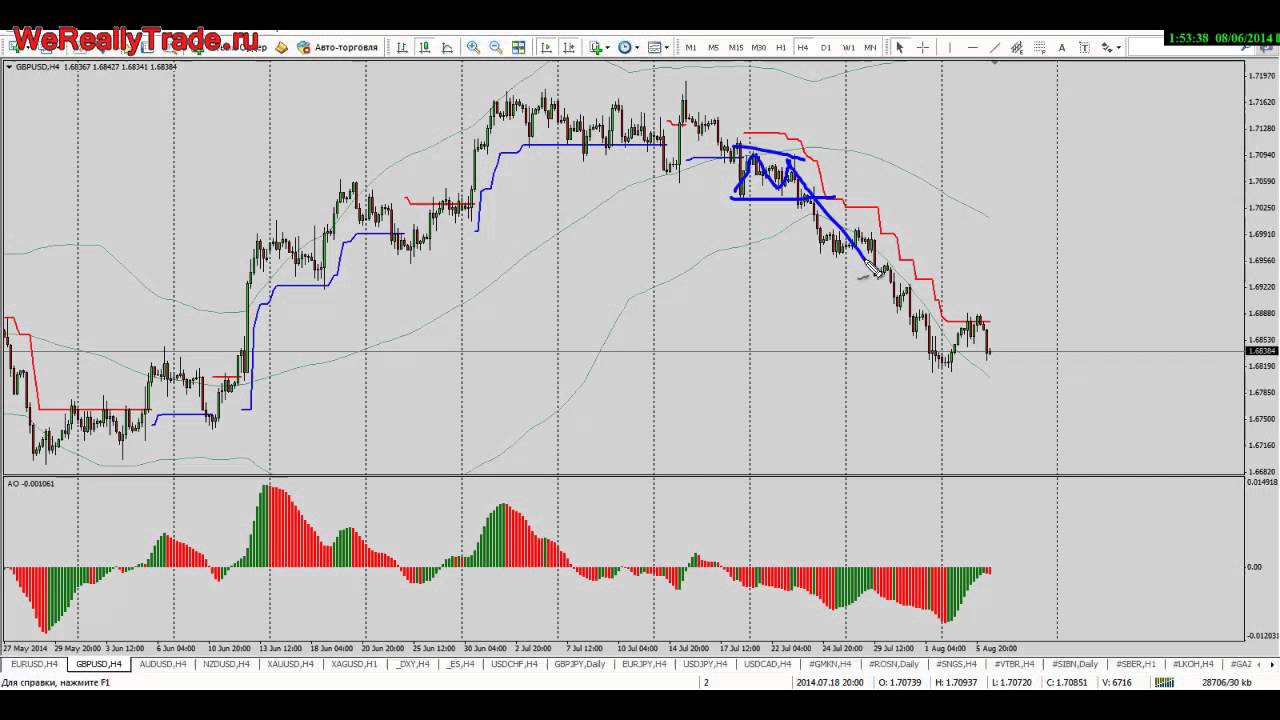Switch to M1 timeframe
1280x720 pixels.
pos(690,47)
